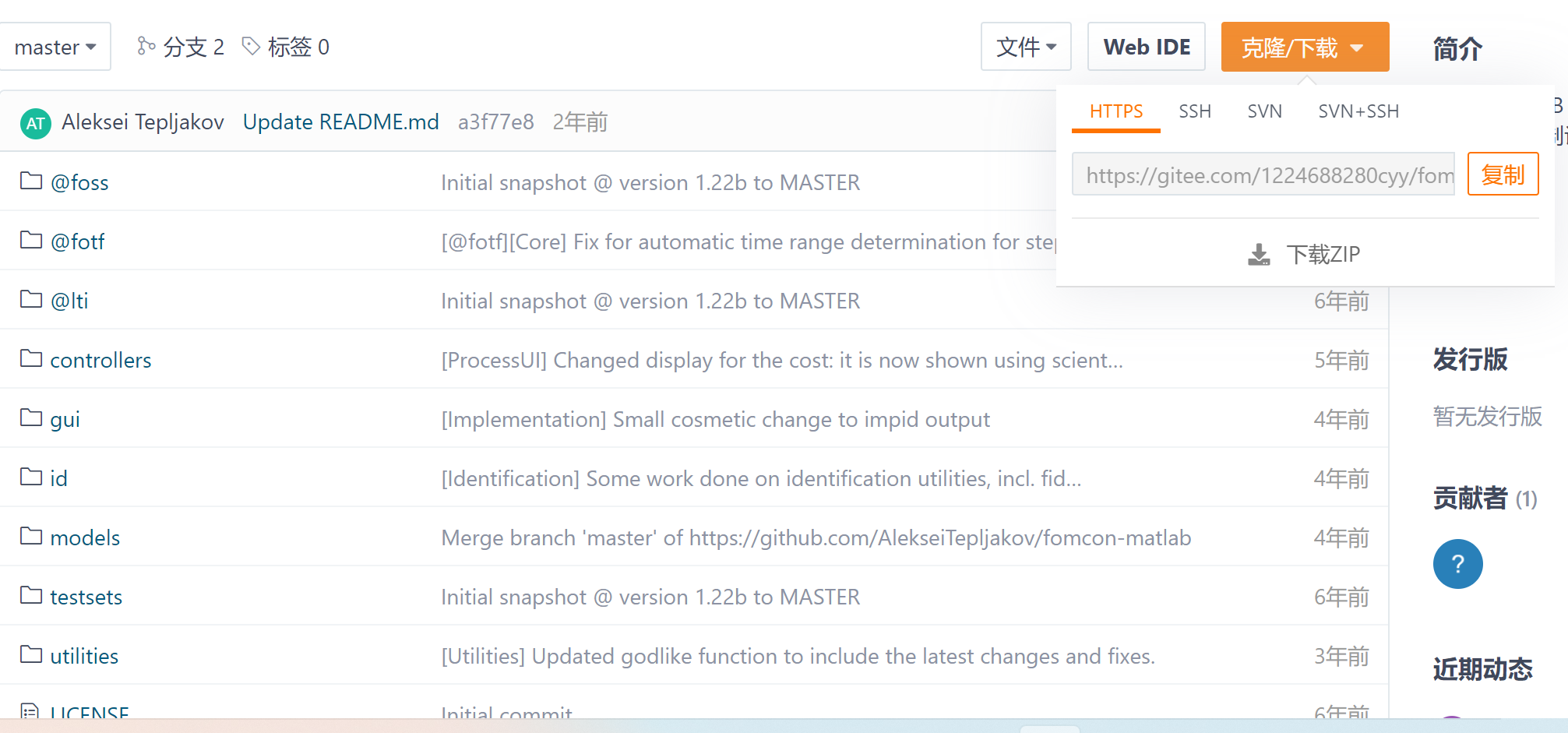1568x733 pixels.
Task: Switch to the SVN+SSH clone tab
Action: point(1358,111)
